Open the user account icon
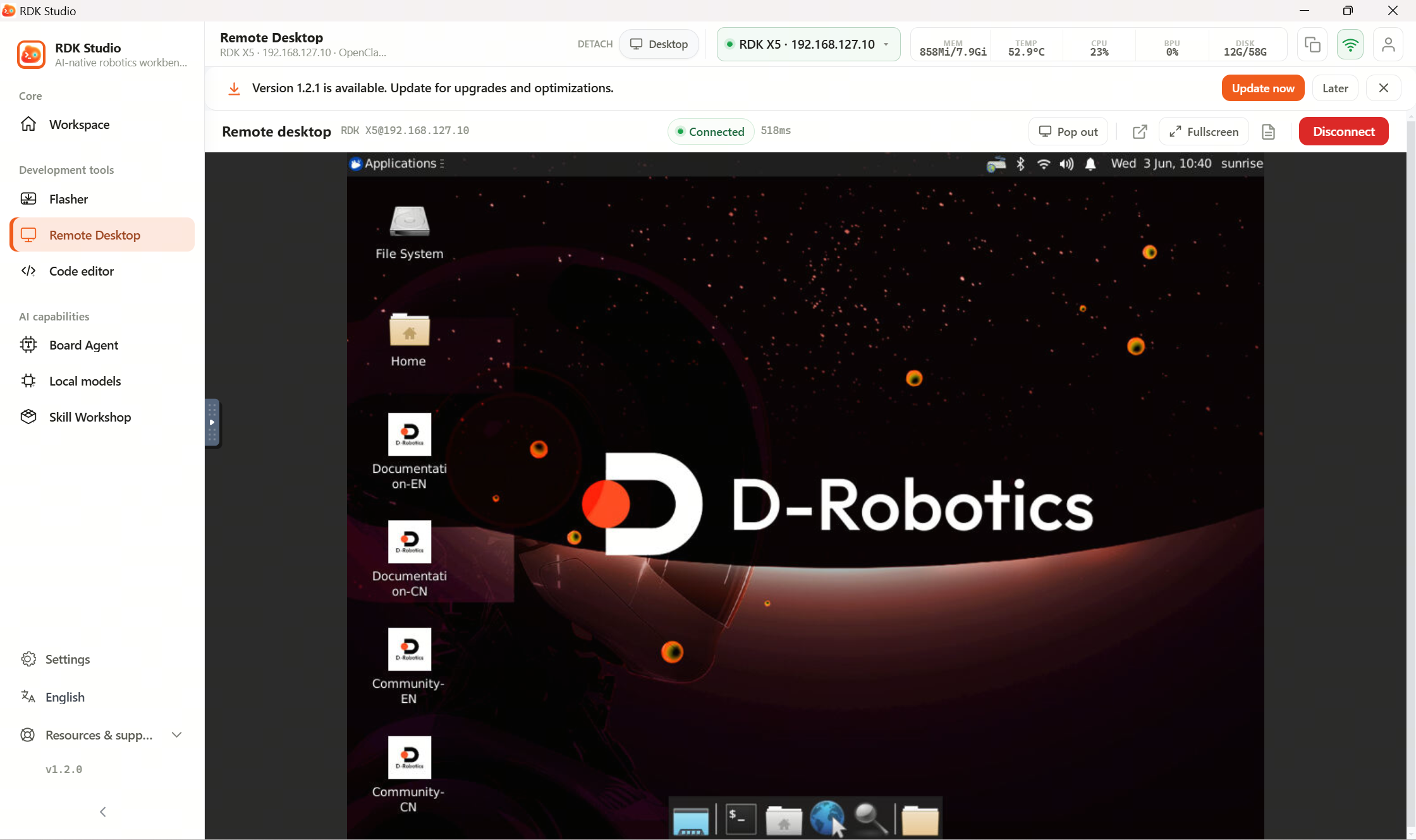The height and width of the screenshot is (840, 1416). tap(1388, 44)
